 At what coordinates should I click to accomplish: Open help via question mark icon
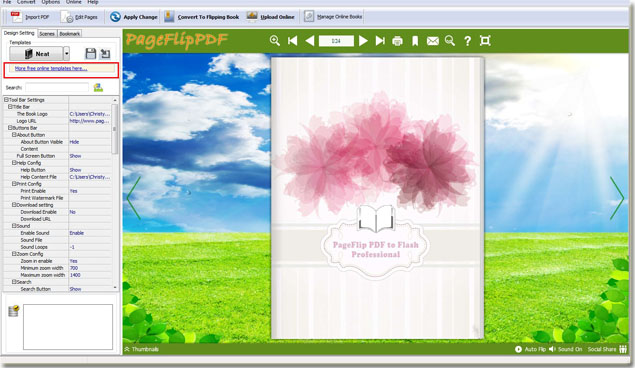pyautogui.click(x=467, y=41)
